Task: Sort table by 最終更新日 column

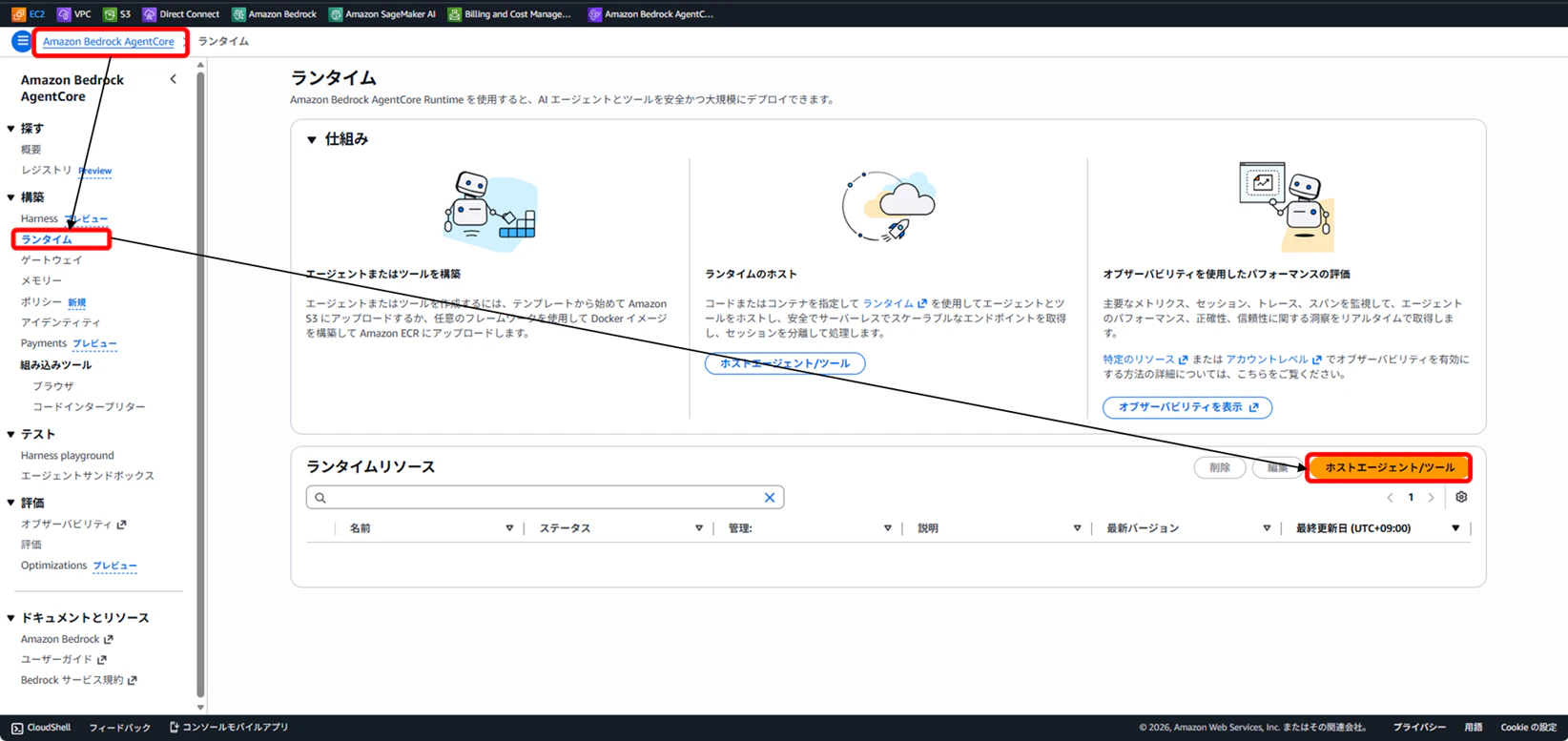Action: click(1455, 528)
